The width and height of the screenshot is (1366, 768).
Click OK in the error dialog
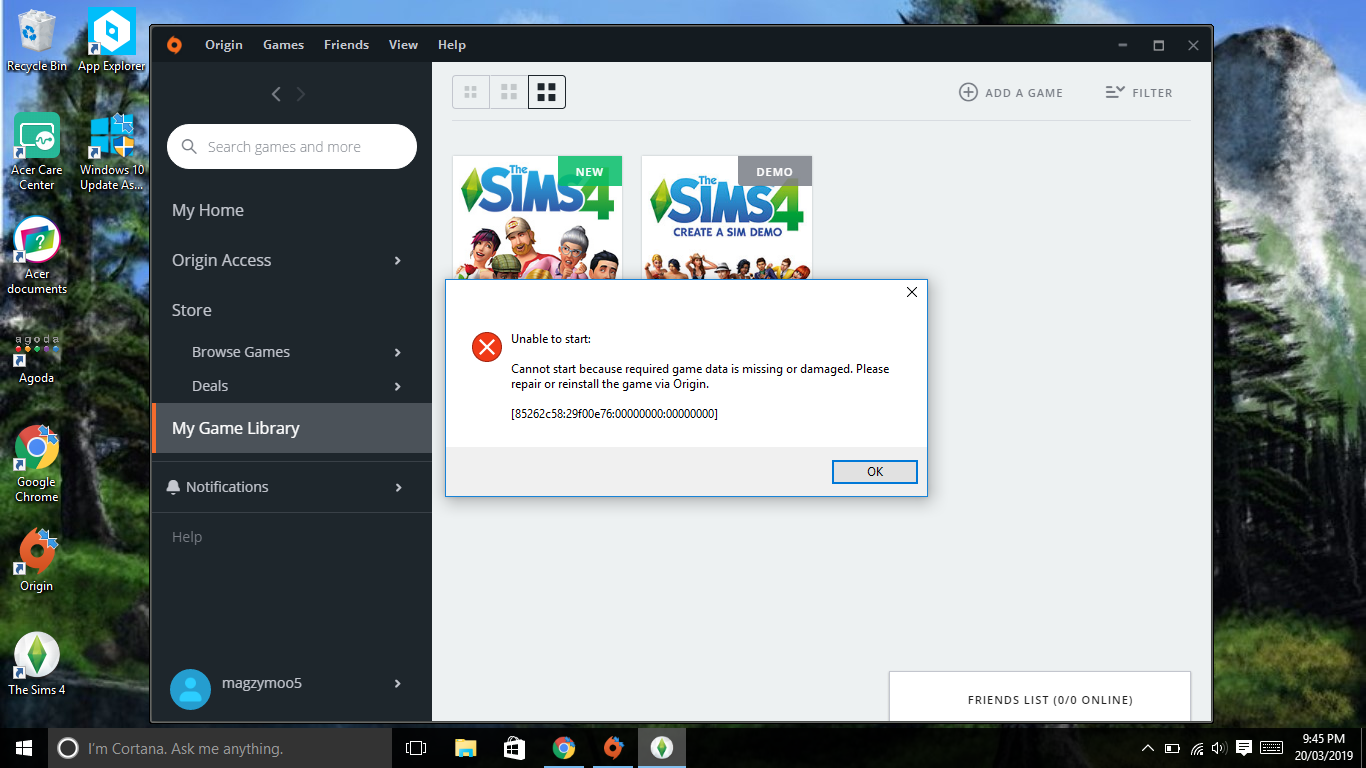(x=875, y=472)
